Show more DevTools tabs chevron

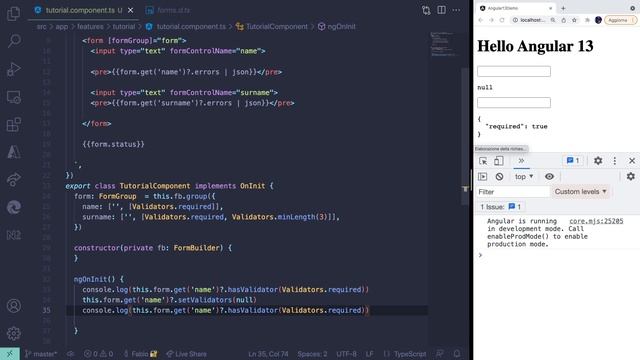521,161
